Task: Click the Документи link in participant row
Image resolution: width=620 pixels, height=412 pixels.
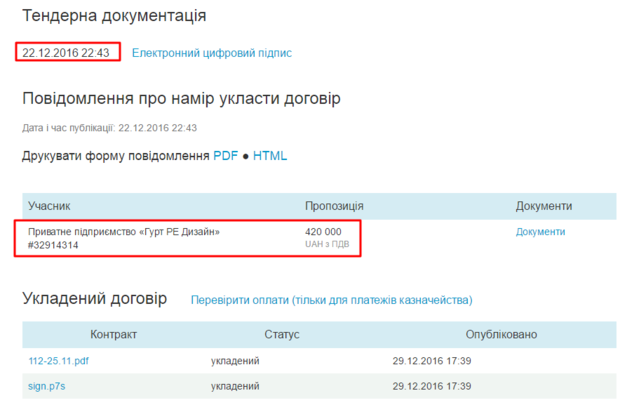Action: tap(540, 232)
